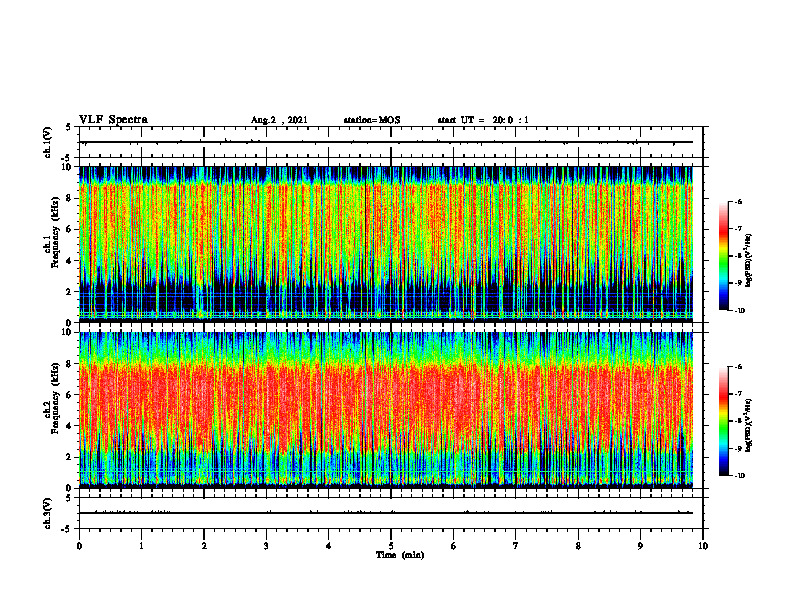792x612 pixels.
Task: Click the ch.2 spectrogram color scale bar
Action: coord(723,421)
